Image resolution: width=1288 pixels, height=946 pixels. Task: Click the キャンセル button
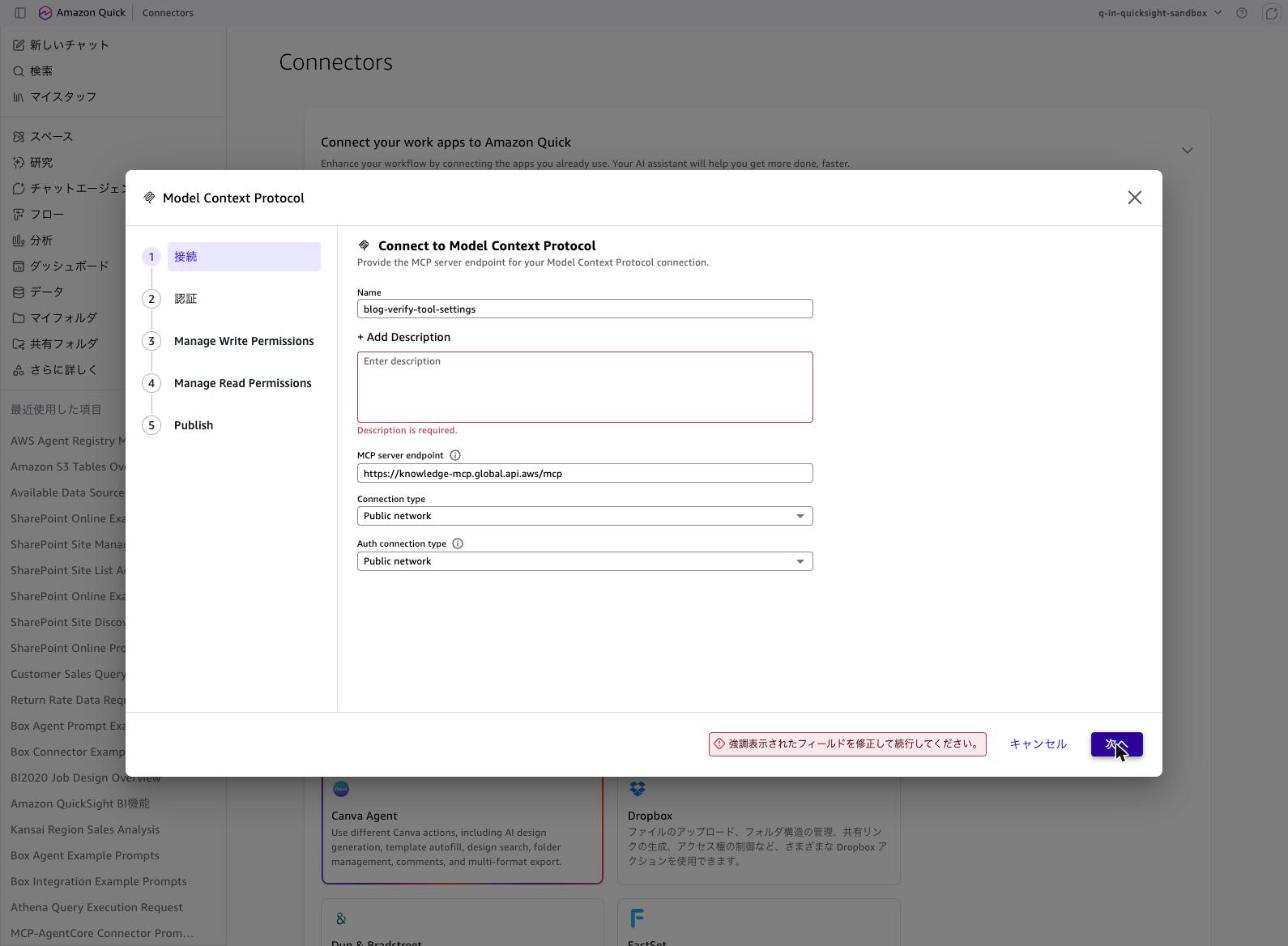point(1038,744)
